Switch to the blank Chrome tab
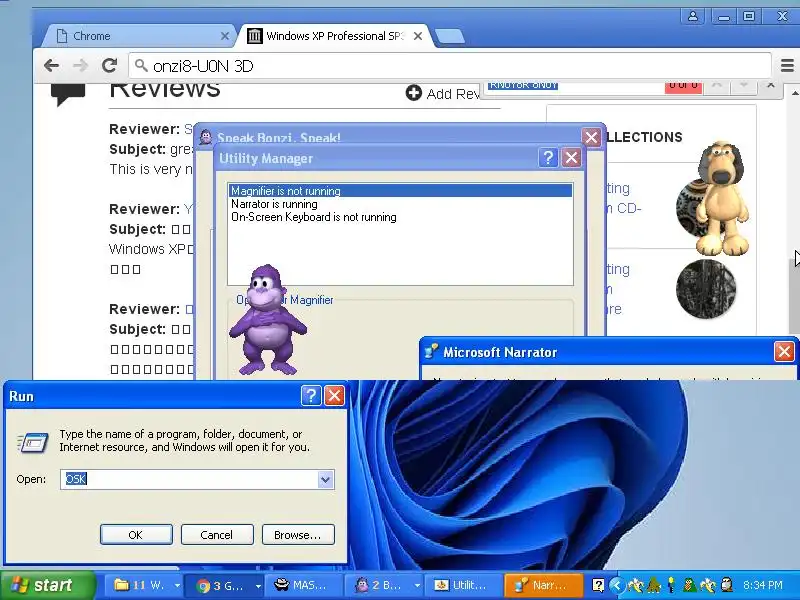Screen dimensions: 800x600 coord(138,36)
